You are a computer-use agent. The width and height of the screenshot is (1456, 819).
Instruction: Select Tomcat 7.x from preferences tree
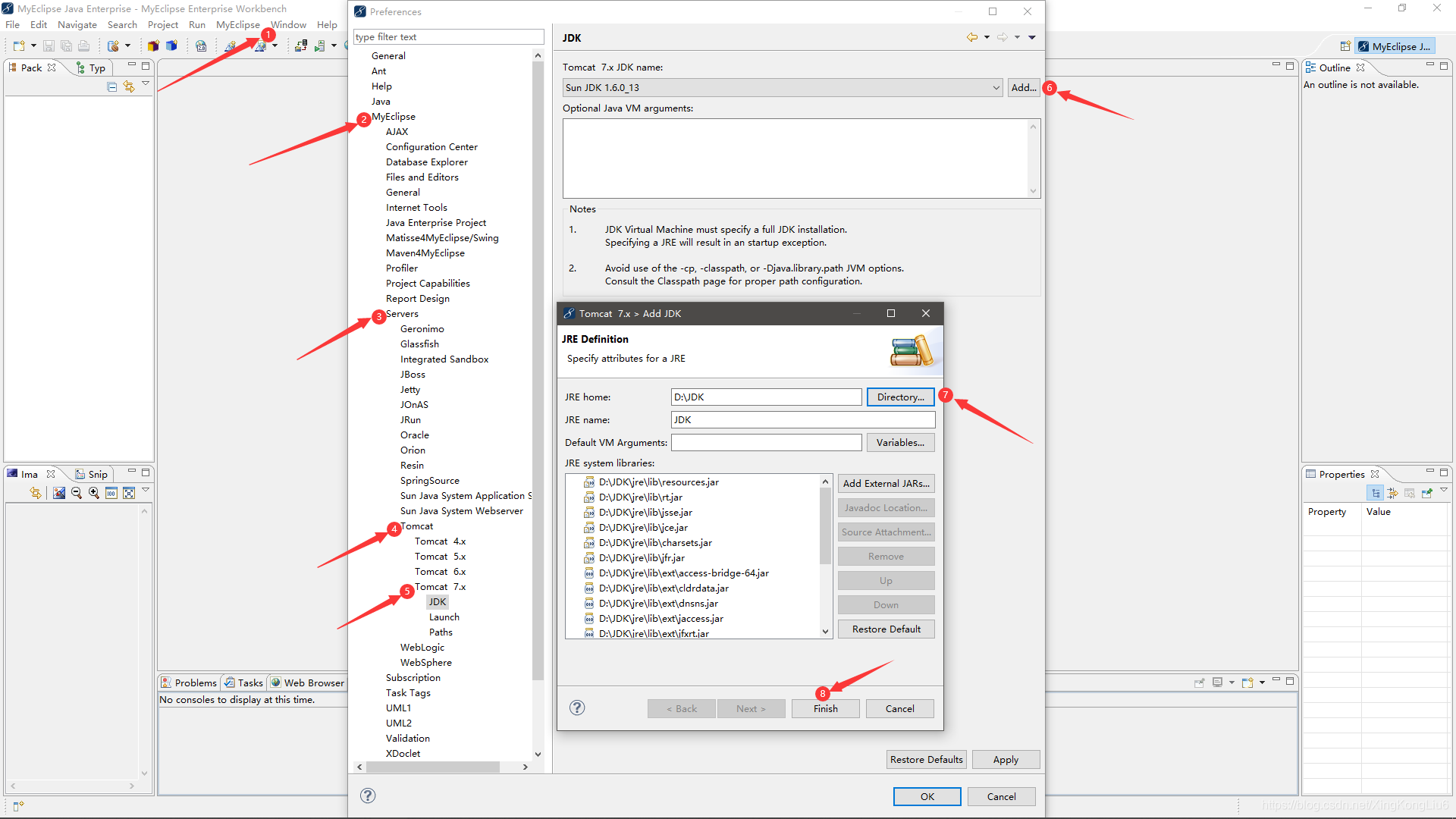[x=441, y=587]
